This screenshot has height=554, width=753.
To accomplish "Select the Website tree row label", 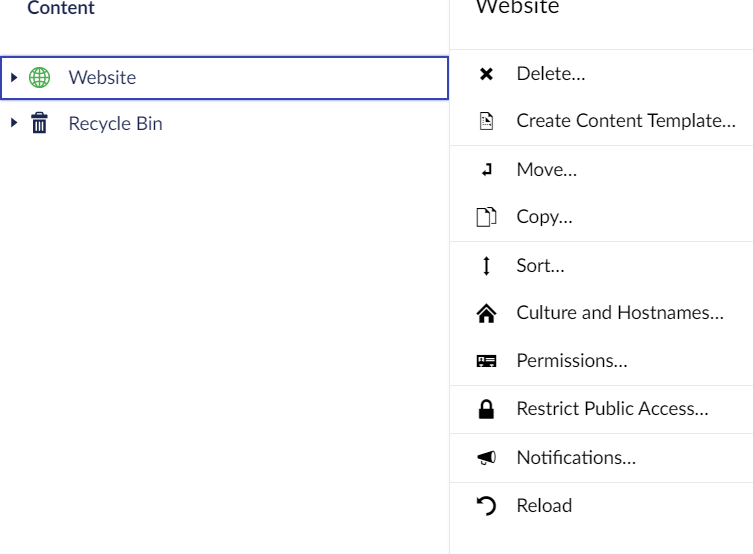I will pyautogui.click(x=102, y=77).
